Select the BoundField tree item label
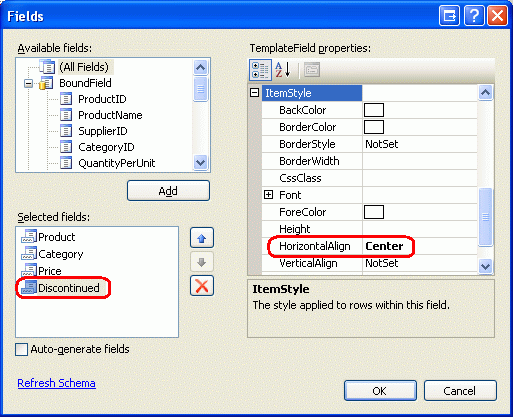This screenshot has width=513, height=417. click(x=85, y=83)
